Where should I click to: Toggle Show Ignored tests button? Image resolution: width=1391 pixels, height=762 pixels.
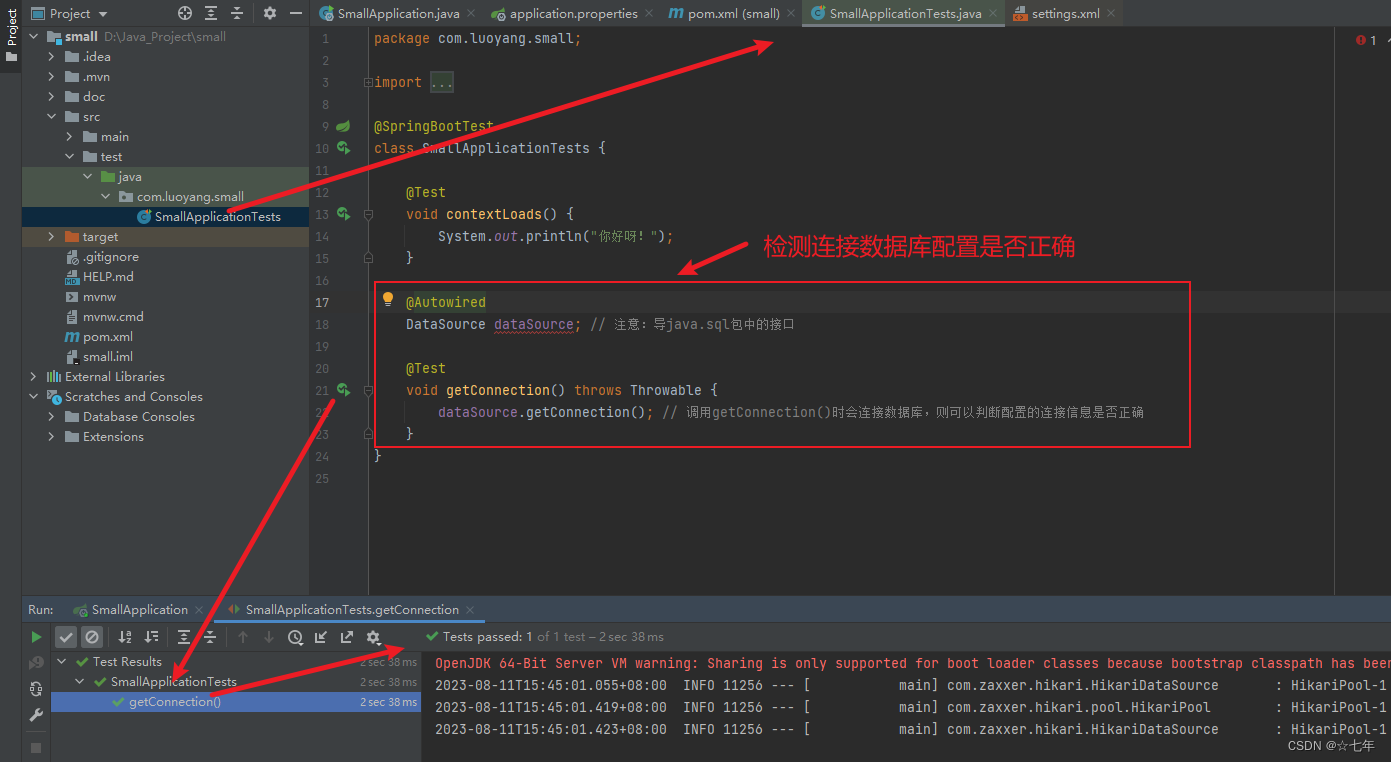pyautogui.click(x=91, y=637)
